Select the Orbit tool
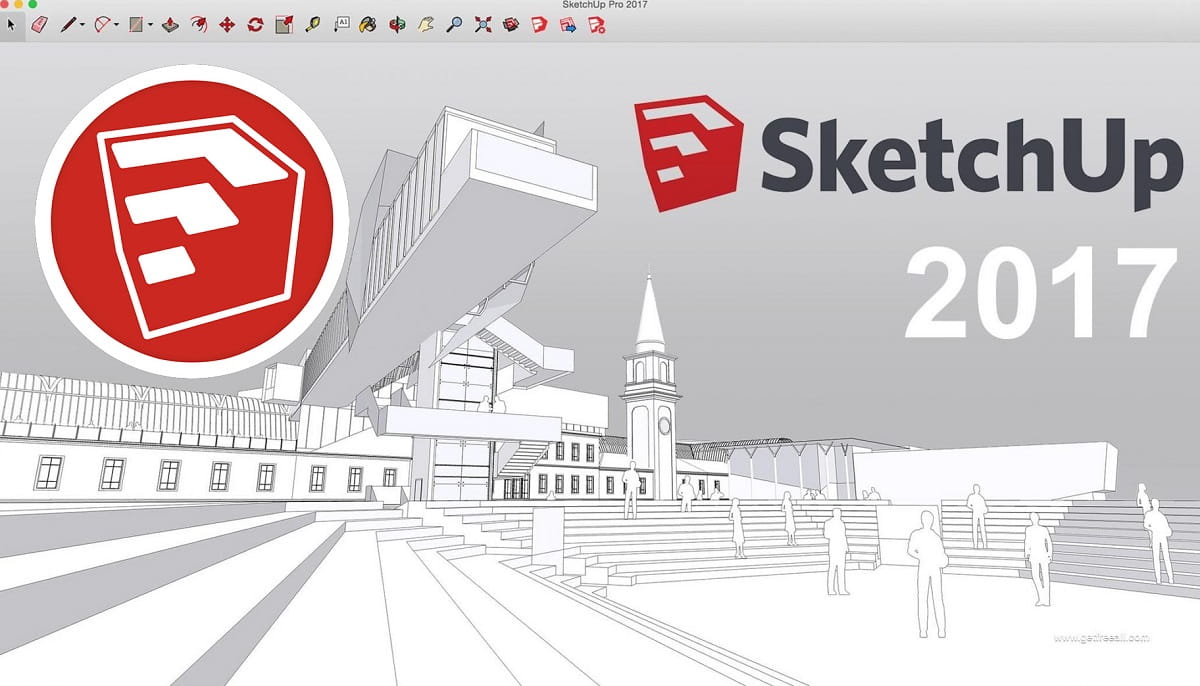Screen dimensions: 1200x686 [398, 23]
